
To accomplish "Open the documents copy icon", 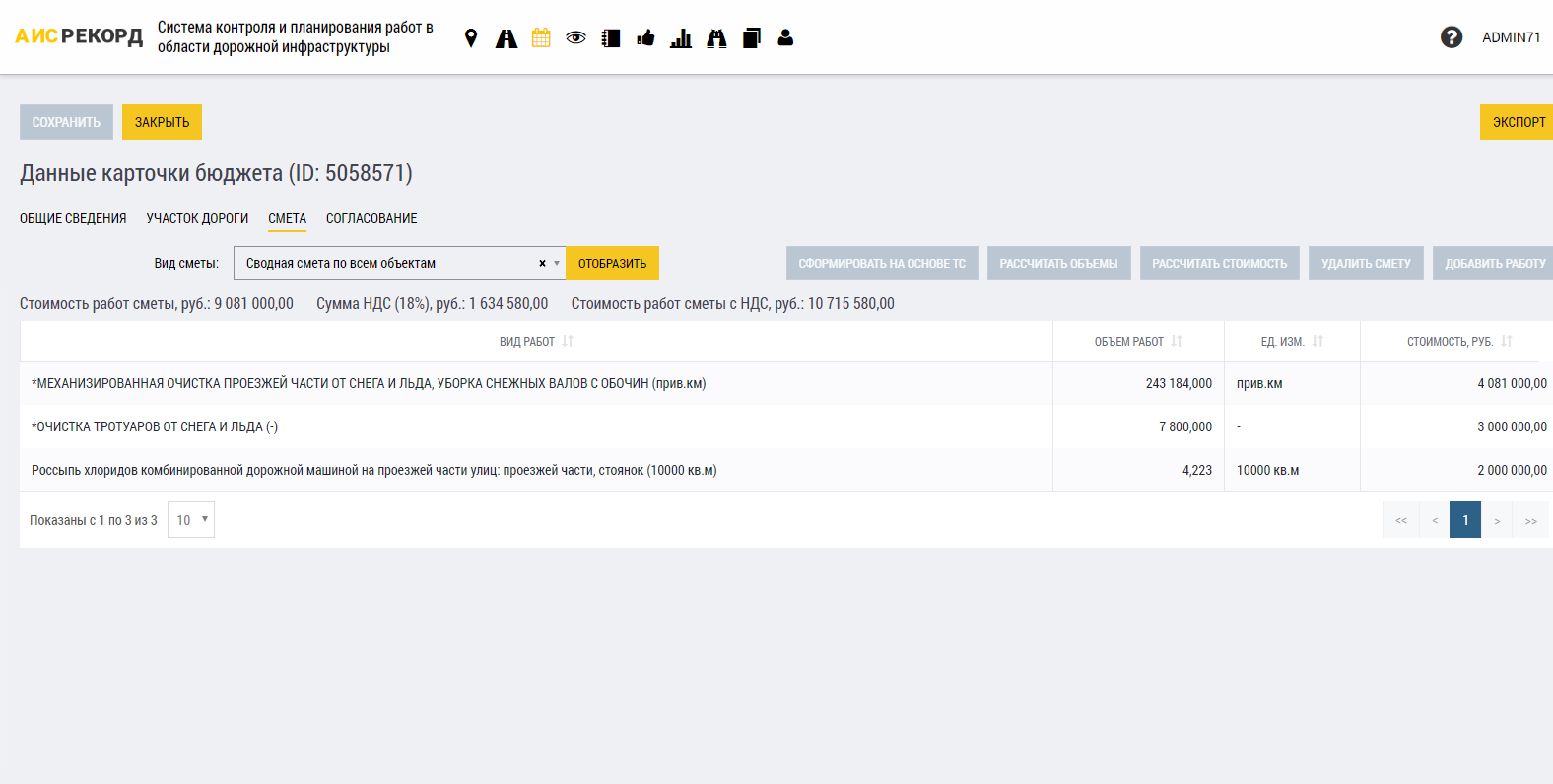I will click(752, 38).
